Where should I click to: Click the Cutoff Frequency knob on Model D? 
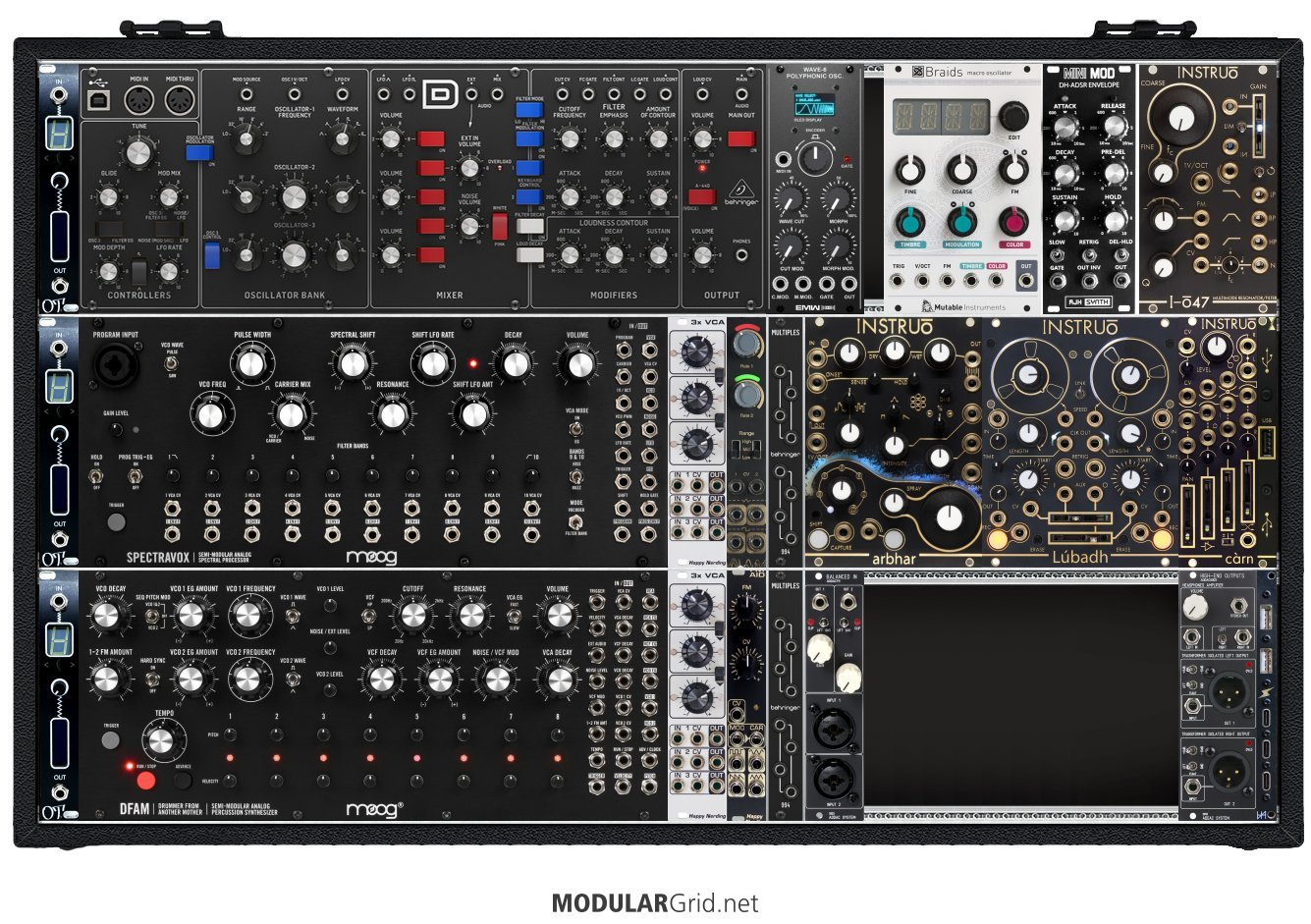click(x=570, y=139)
